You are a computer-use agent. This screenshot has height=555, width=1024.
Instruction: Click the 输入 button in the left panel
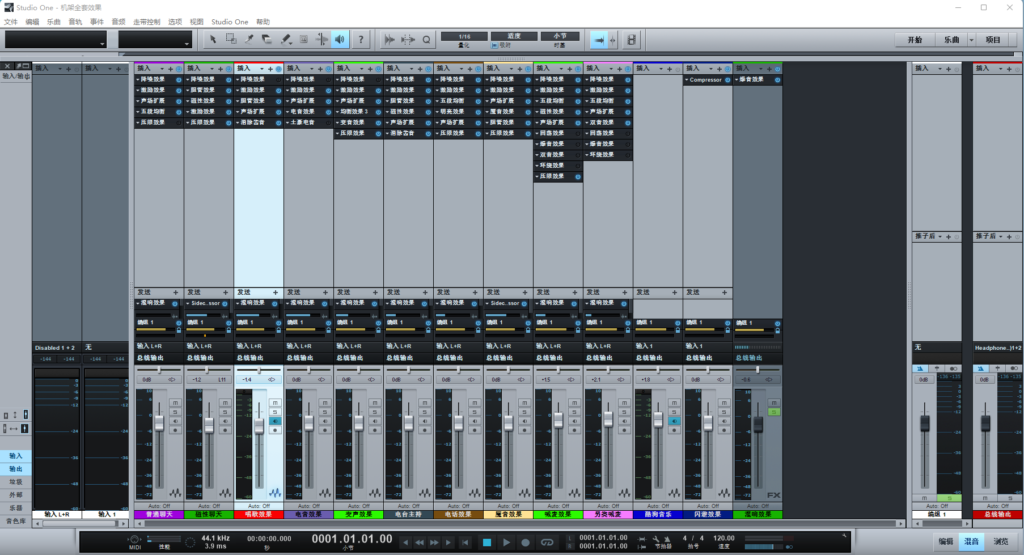[x=16, y=456]
